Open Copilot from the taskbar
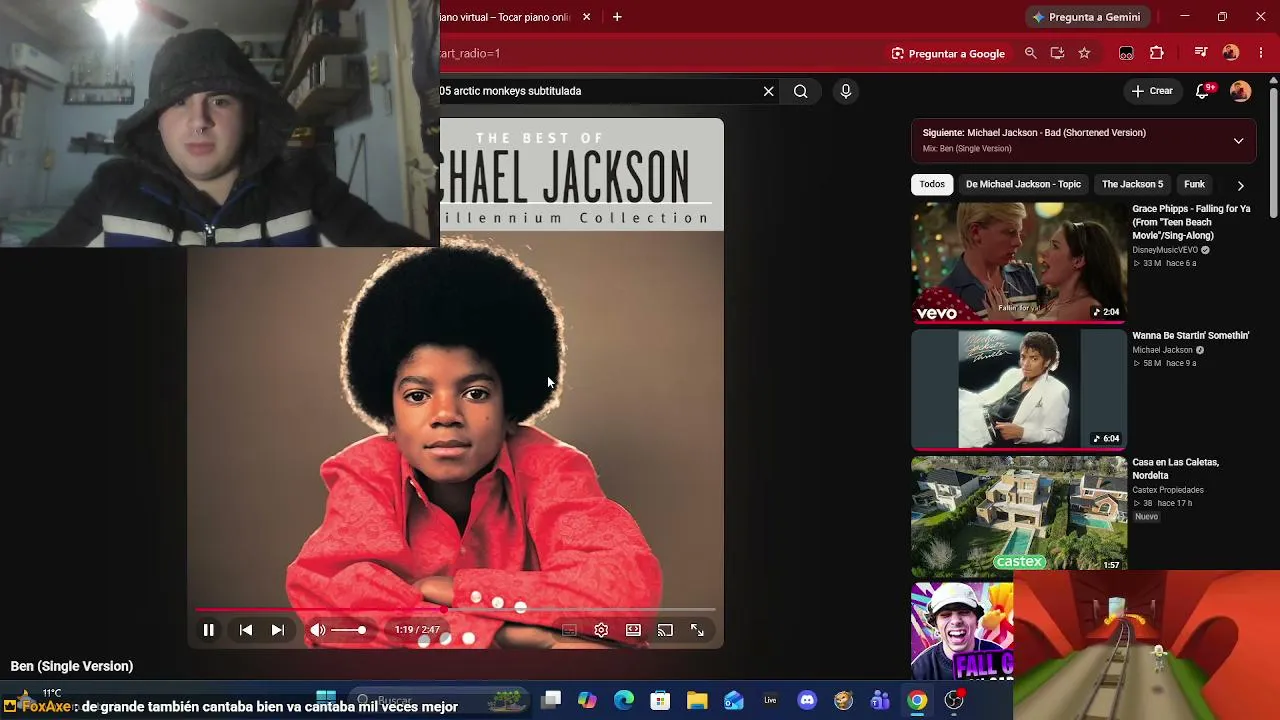 pos(587,700)
